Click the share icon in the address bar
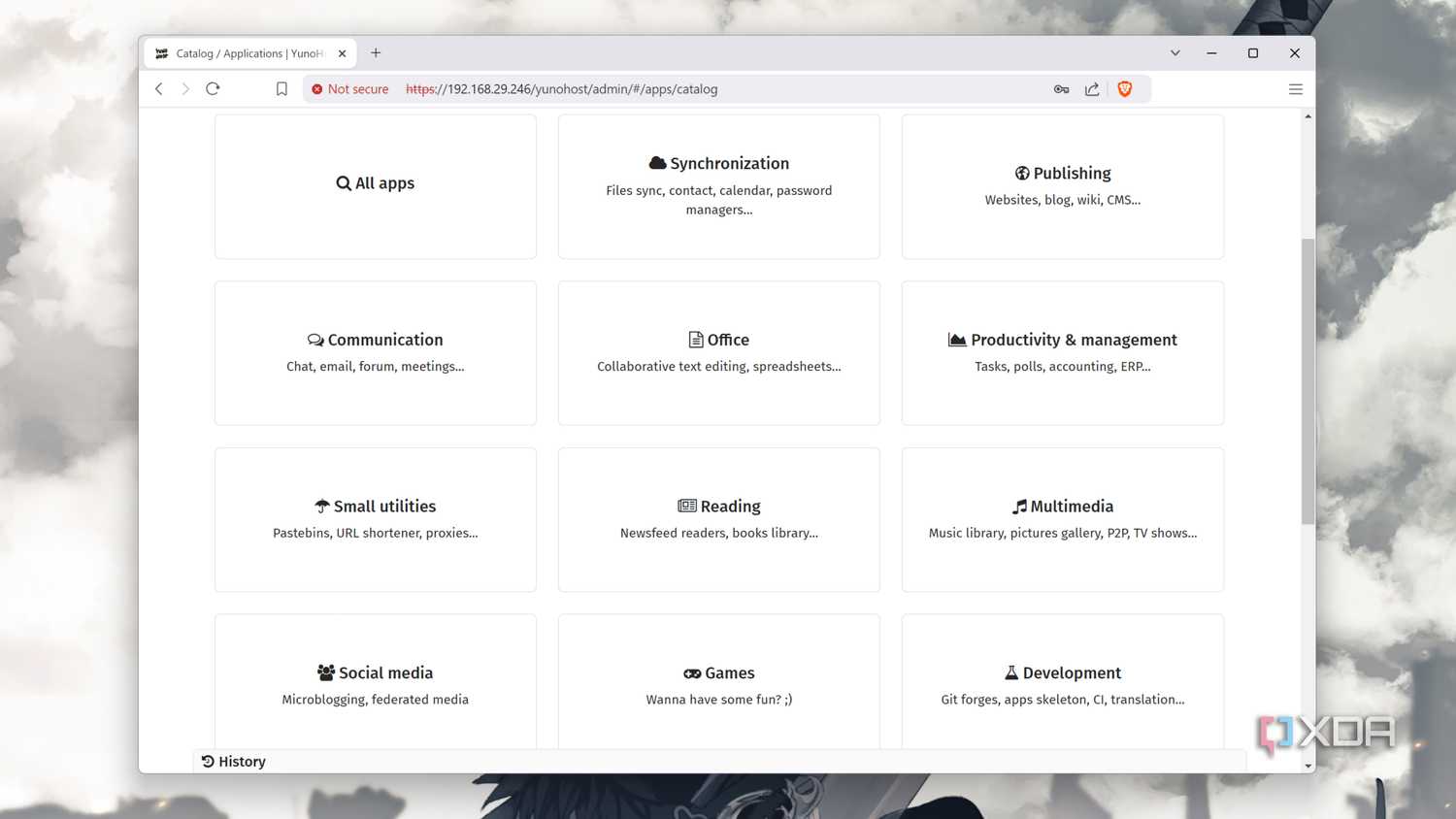The width and height of the screenshot is (1456, 819). tap(1092, 89)
